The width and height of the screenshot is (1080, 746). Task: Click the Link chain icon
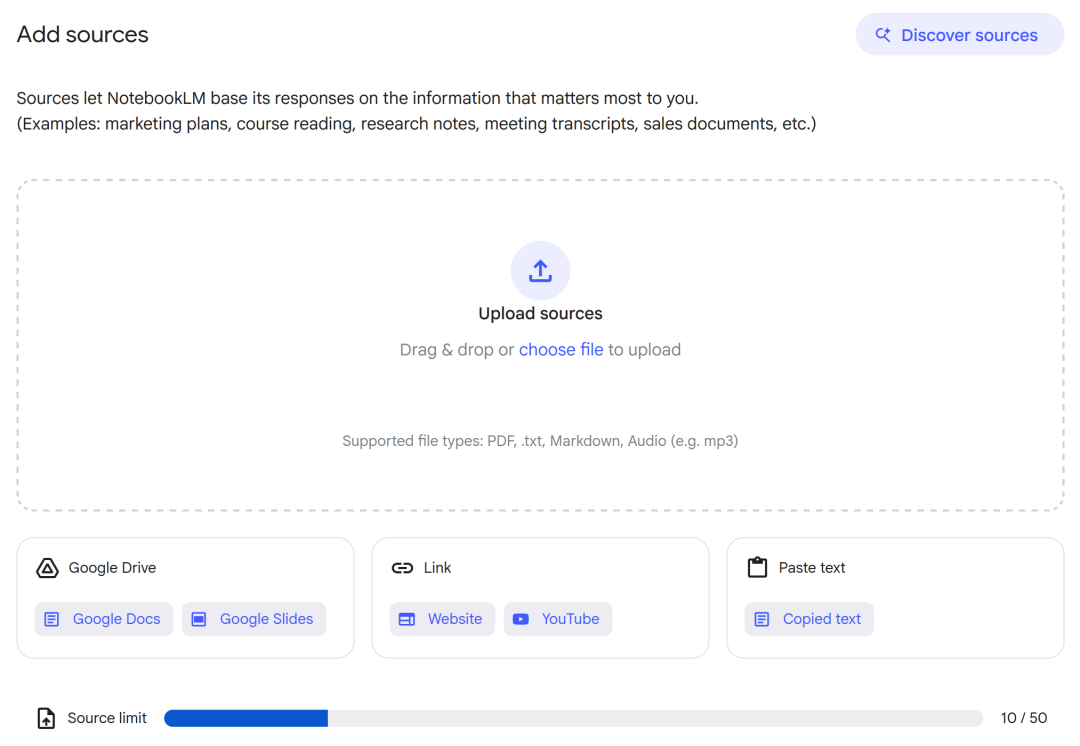pos(402,568)
